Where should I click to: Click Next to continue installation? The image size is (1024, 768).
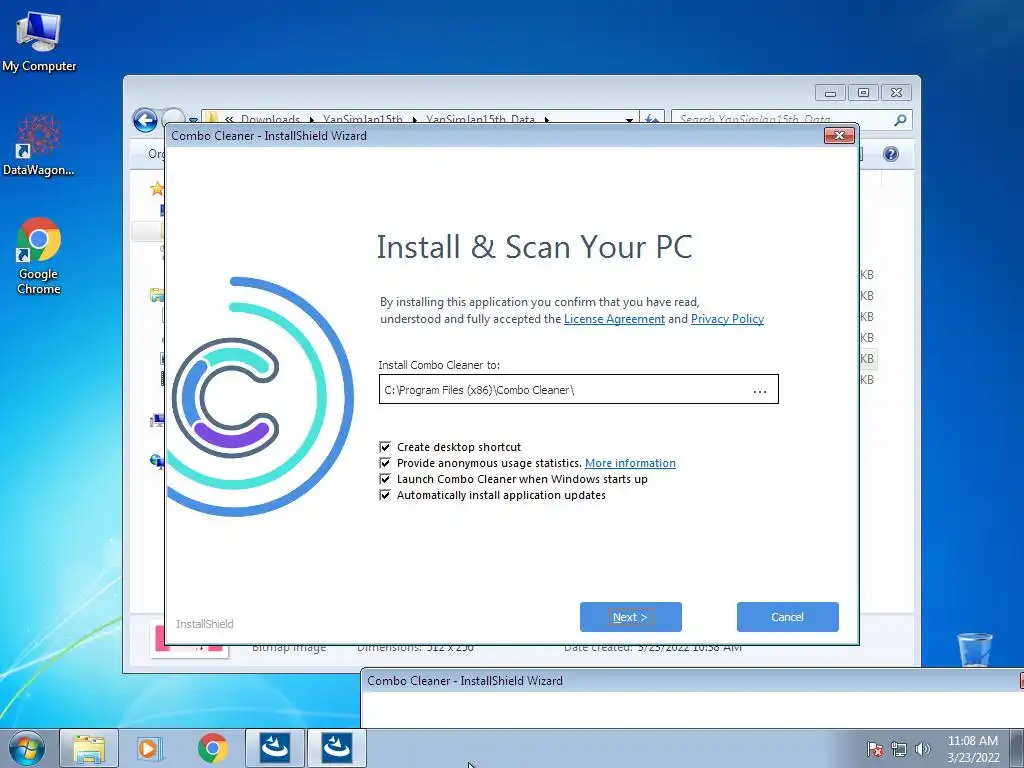tap(630, 617)
